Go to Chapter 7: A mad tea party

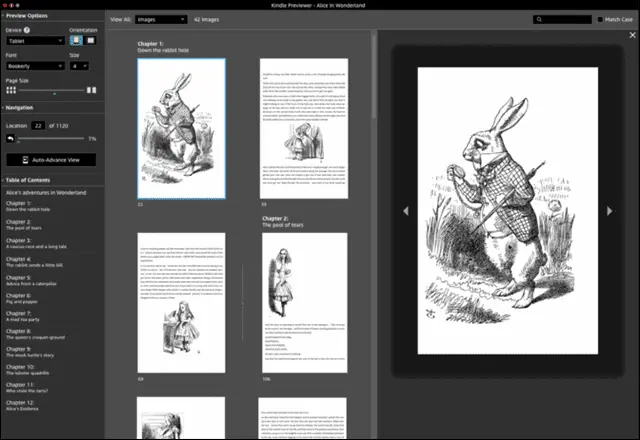23,316
